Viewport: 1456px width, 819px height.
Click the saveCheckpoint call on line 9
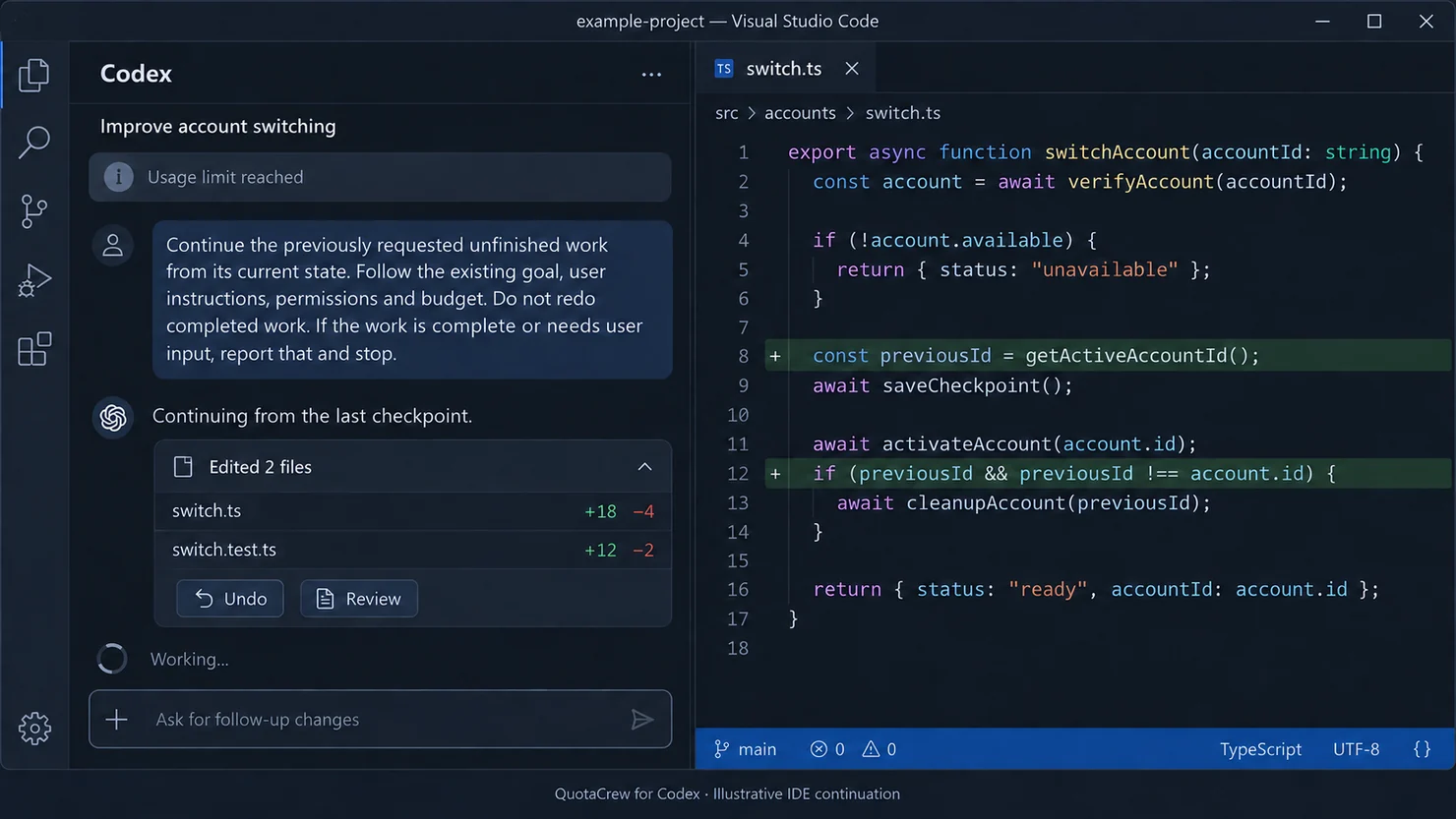[978, 385]
